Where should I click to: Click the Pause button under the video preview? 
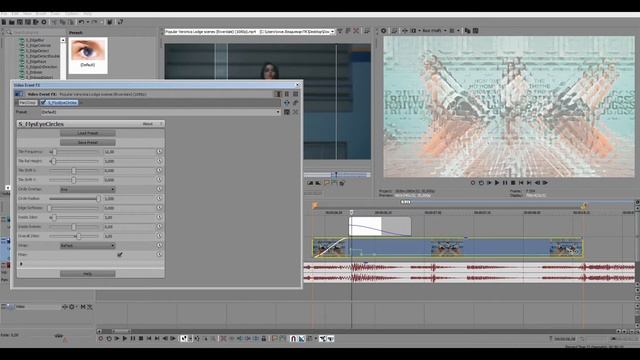click(505, 183)
